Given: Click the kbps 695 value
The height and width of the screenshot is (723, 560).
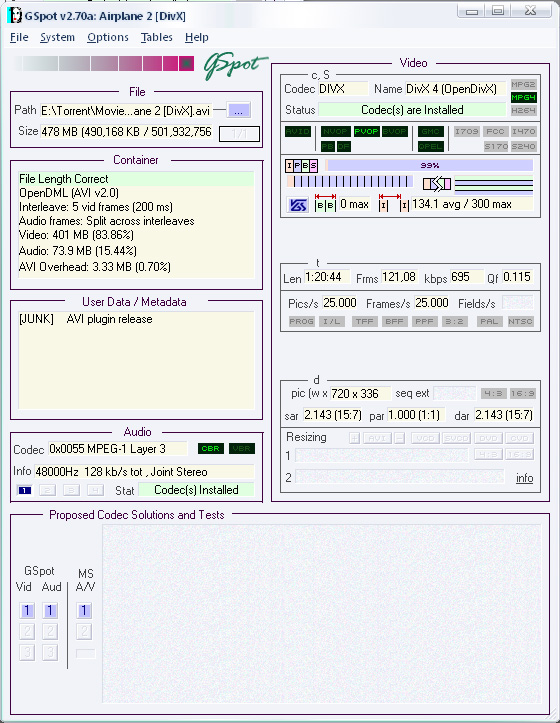Looking at the screenshot, I should pyautogui.click(x=467, y=277).
